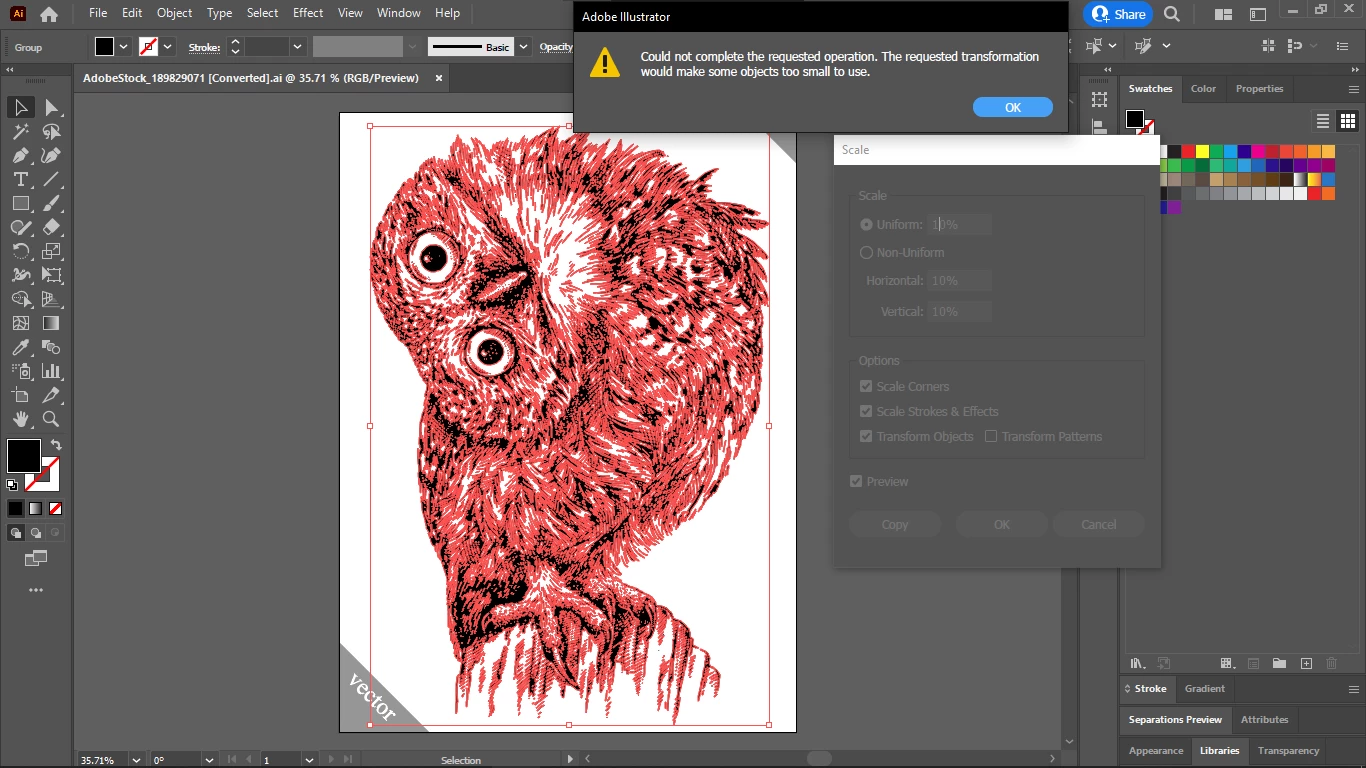The image size is (1366, 768).
Task: Select the Perspective Grid tool
Action: (51, 299)
